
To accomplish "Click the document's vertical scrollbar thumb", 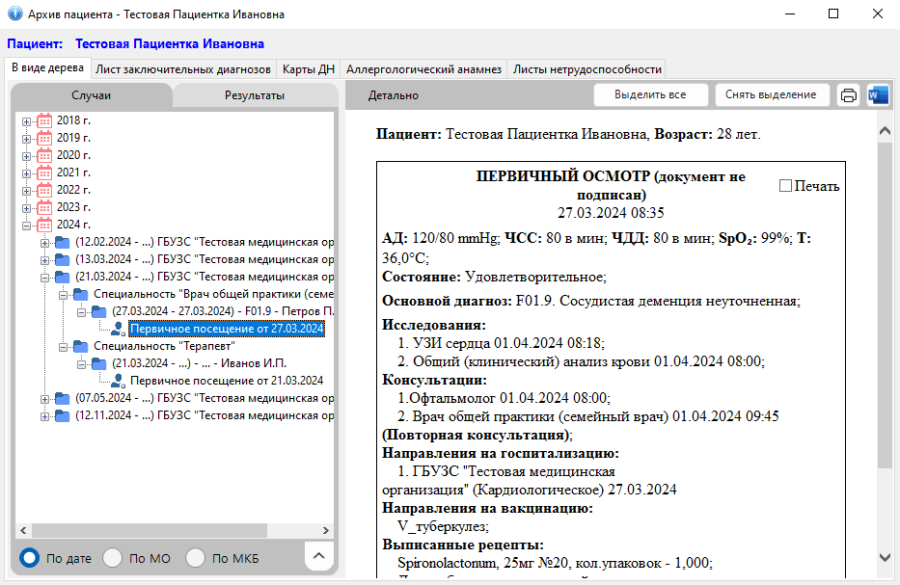I will (885, 306).
